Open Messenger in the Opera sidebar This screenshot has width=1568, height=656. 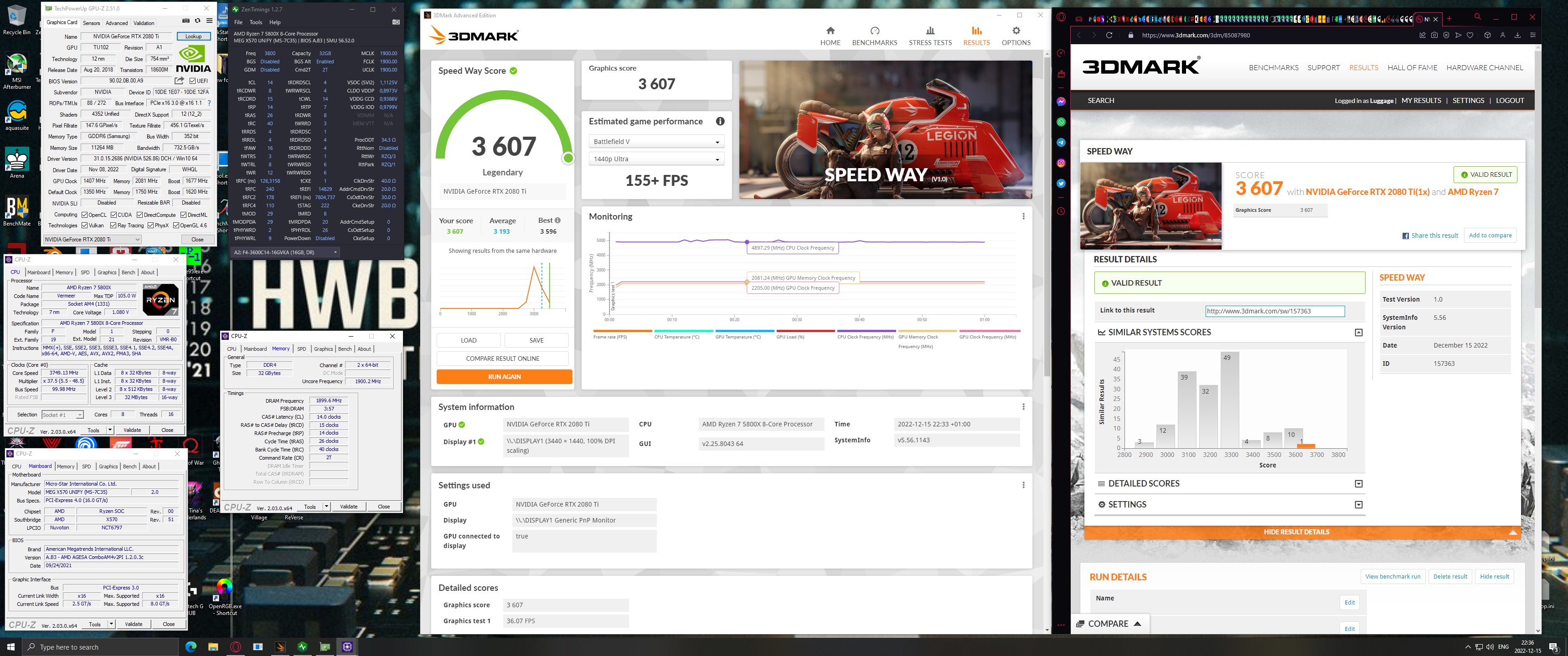[1061, 102]
